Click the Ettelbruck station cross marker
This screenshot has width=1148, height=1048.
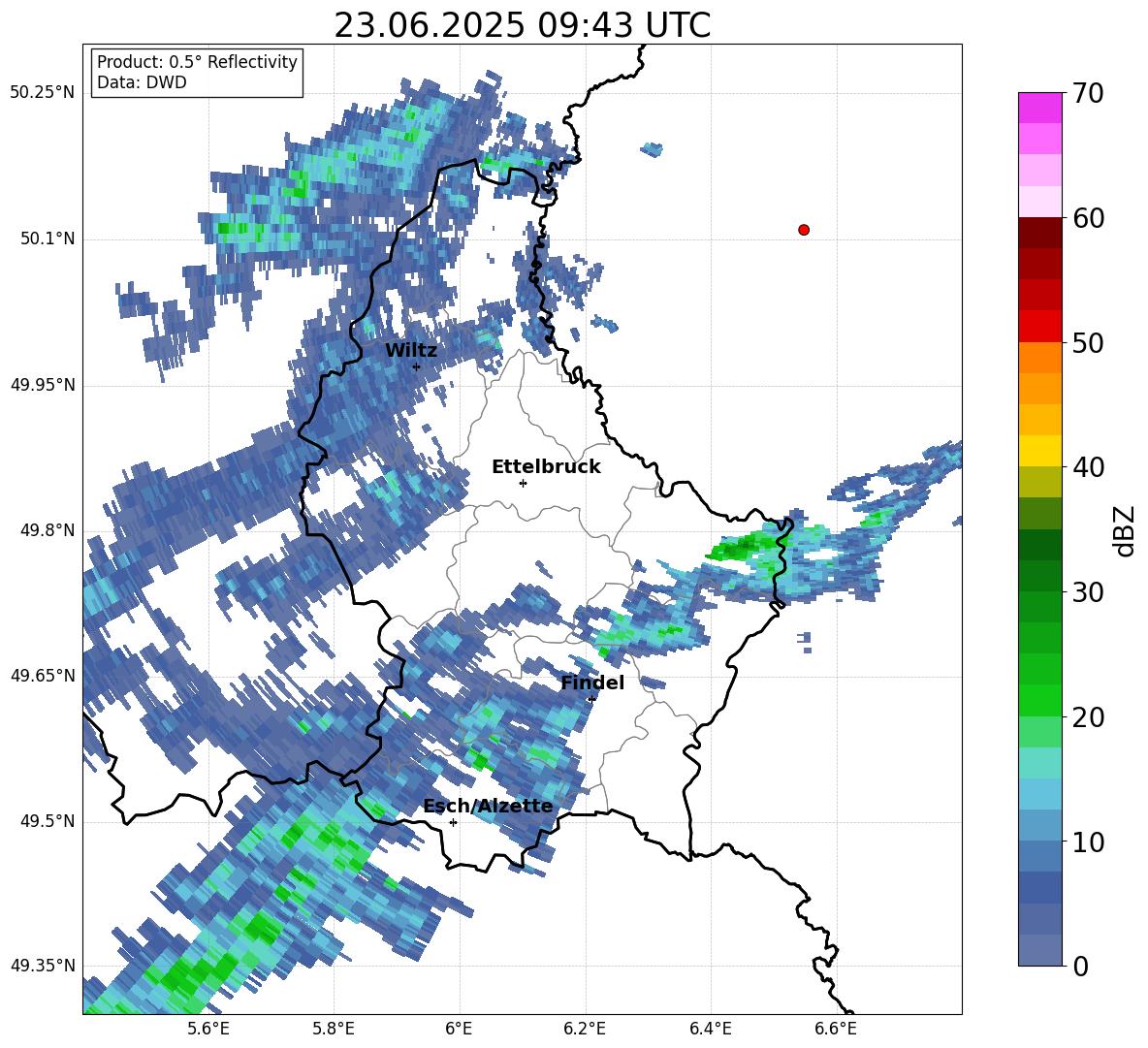tap(523, 483)
